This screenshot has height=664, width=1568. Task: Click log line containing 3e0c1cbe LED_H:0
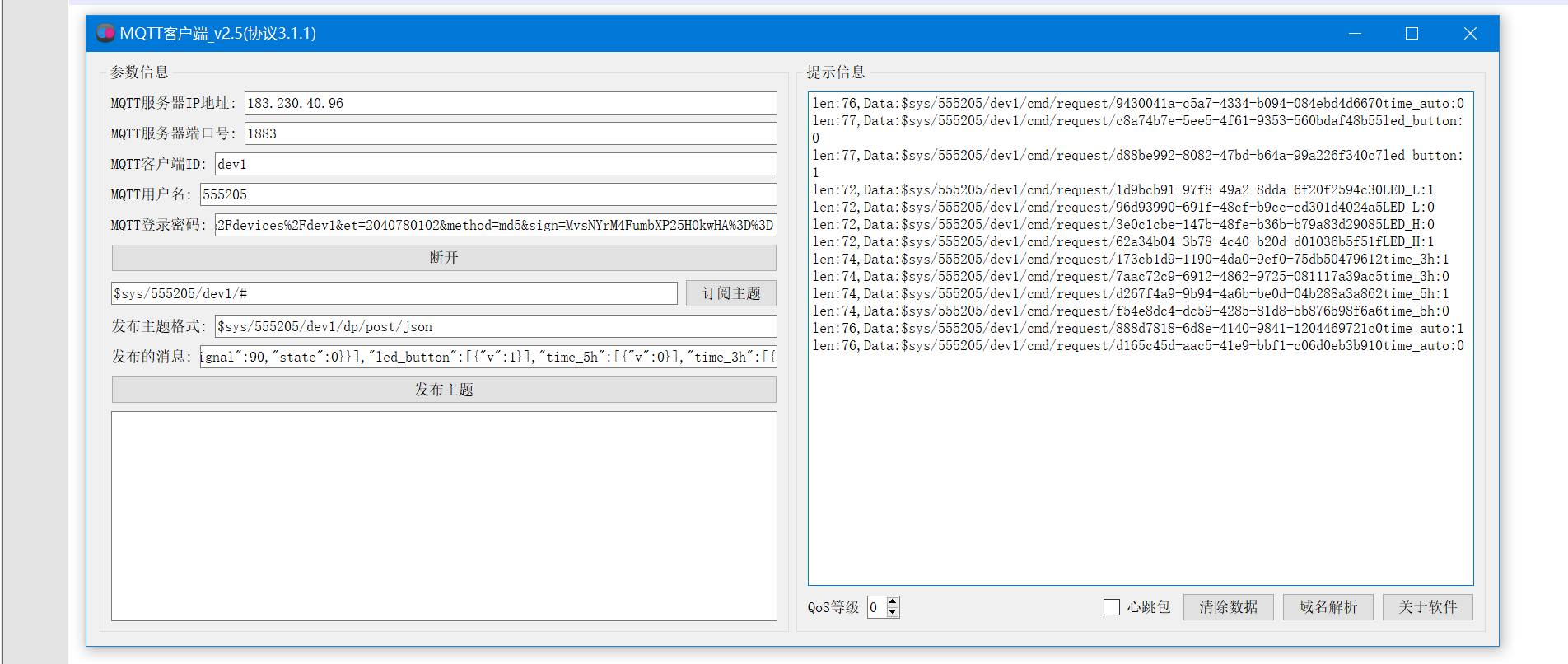coord(1123,224)
